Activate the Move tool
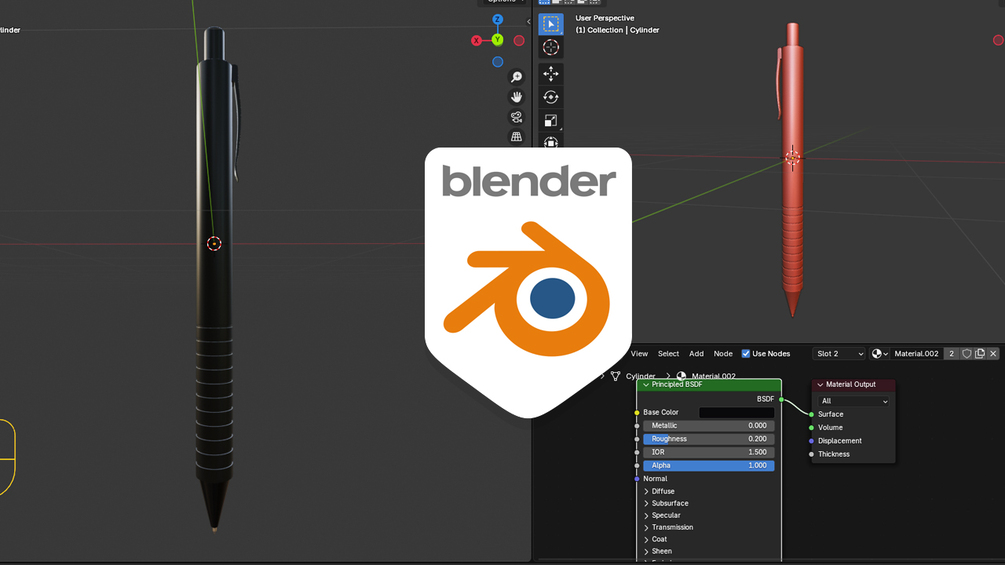1005x565 pixels. tap(551, 74)
